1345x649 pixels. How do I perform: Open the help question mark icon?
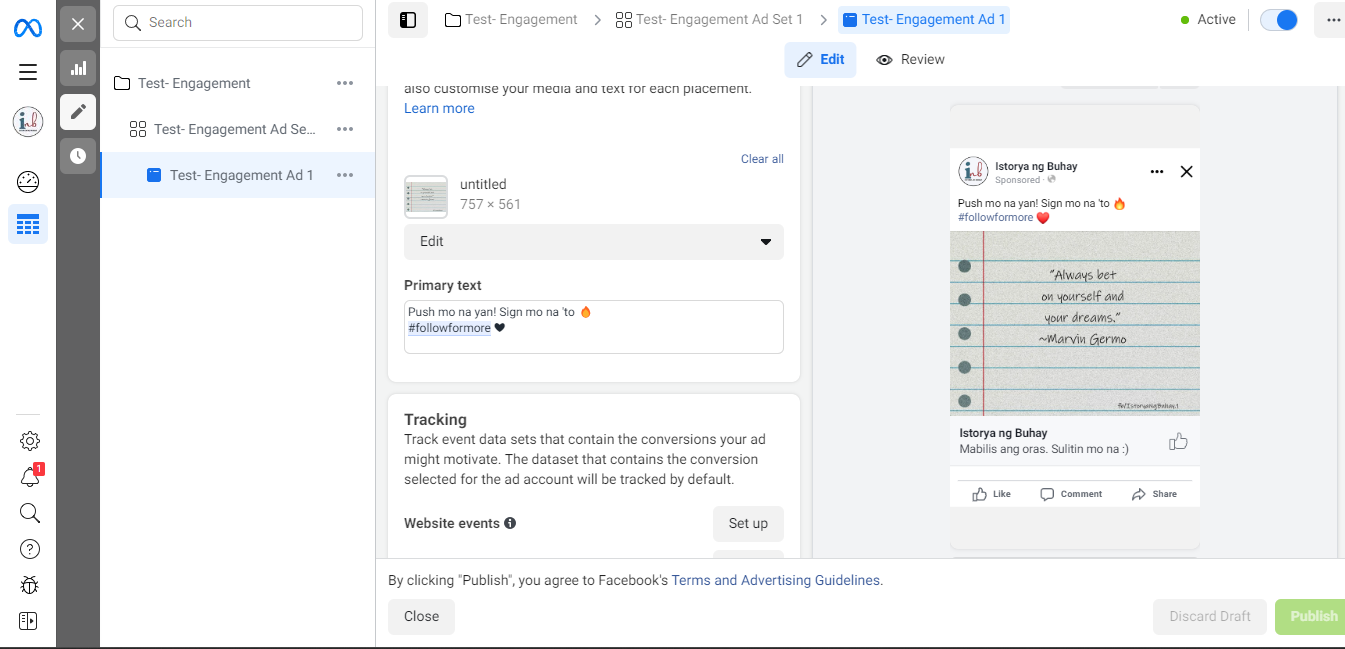tap(30, 549)
